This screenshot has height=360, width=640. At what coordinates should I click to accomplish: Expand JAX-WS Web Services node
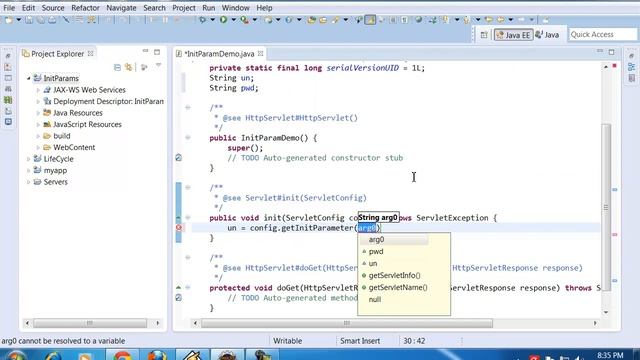click(38, 90)
